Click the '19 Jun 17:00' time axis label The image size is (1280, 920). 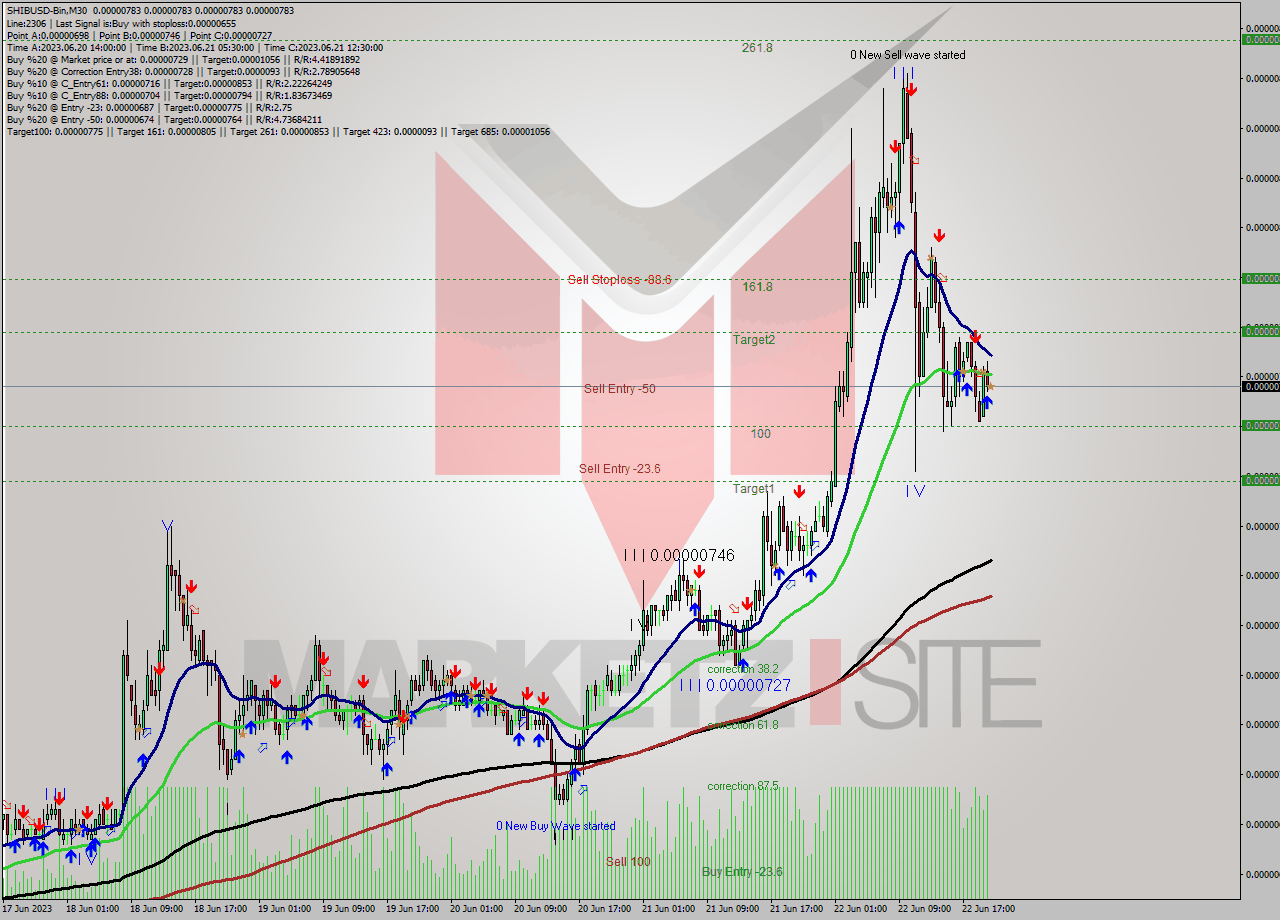(414, 909)
